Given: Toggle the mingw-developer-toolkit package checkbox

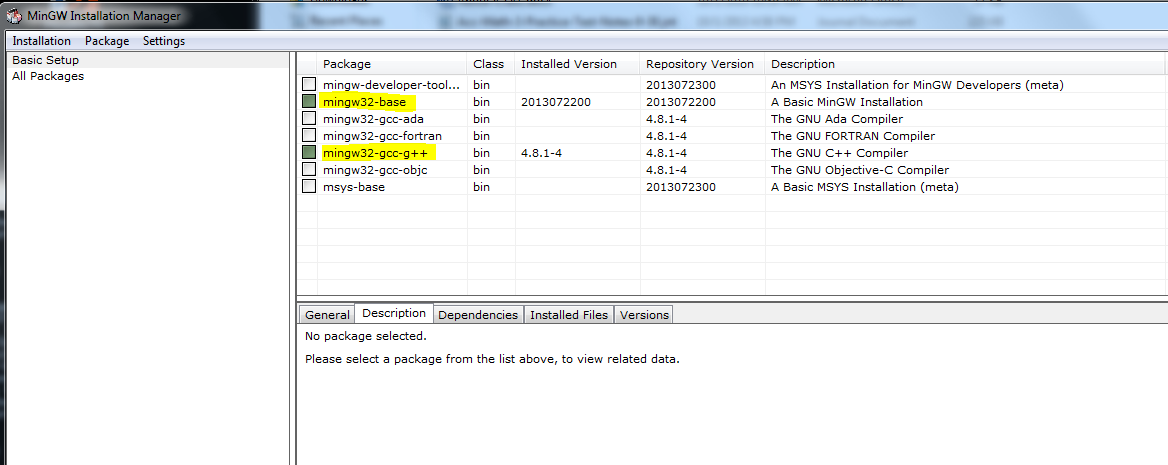Looking at the screenshot, I should pos(309,85).
